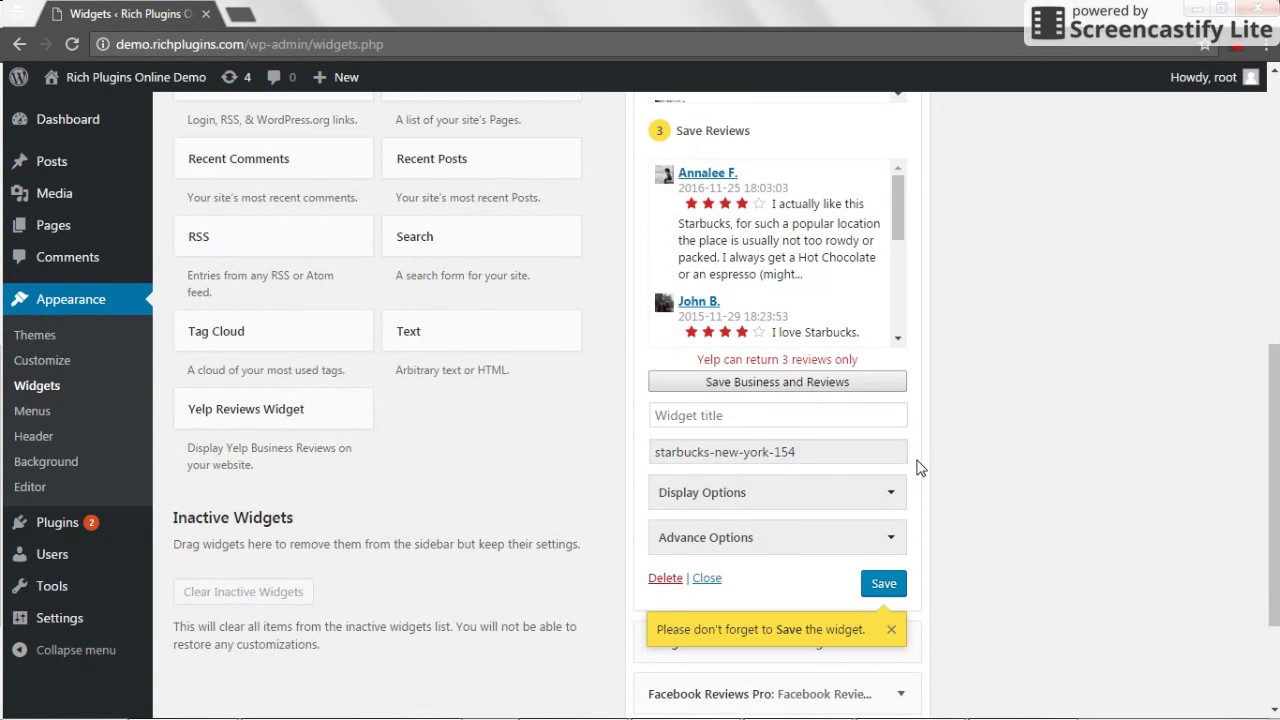Click the page vertical scrollbar thumb
The image size is (1280, 720).
click(x=1273, y=485)
